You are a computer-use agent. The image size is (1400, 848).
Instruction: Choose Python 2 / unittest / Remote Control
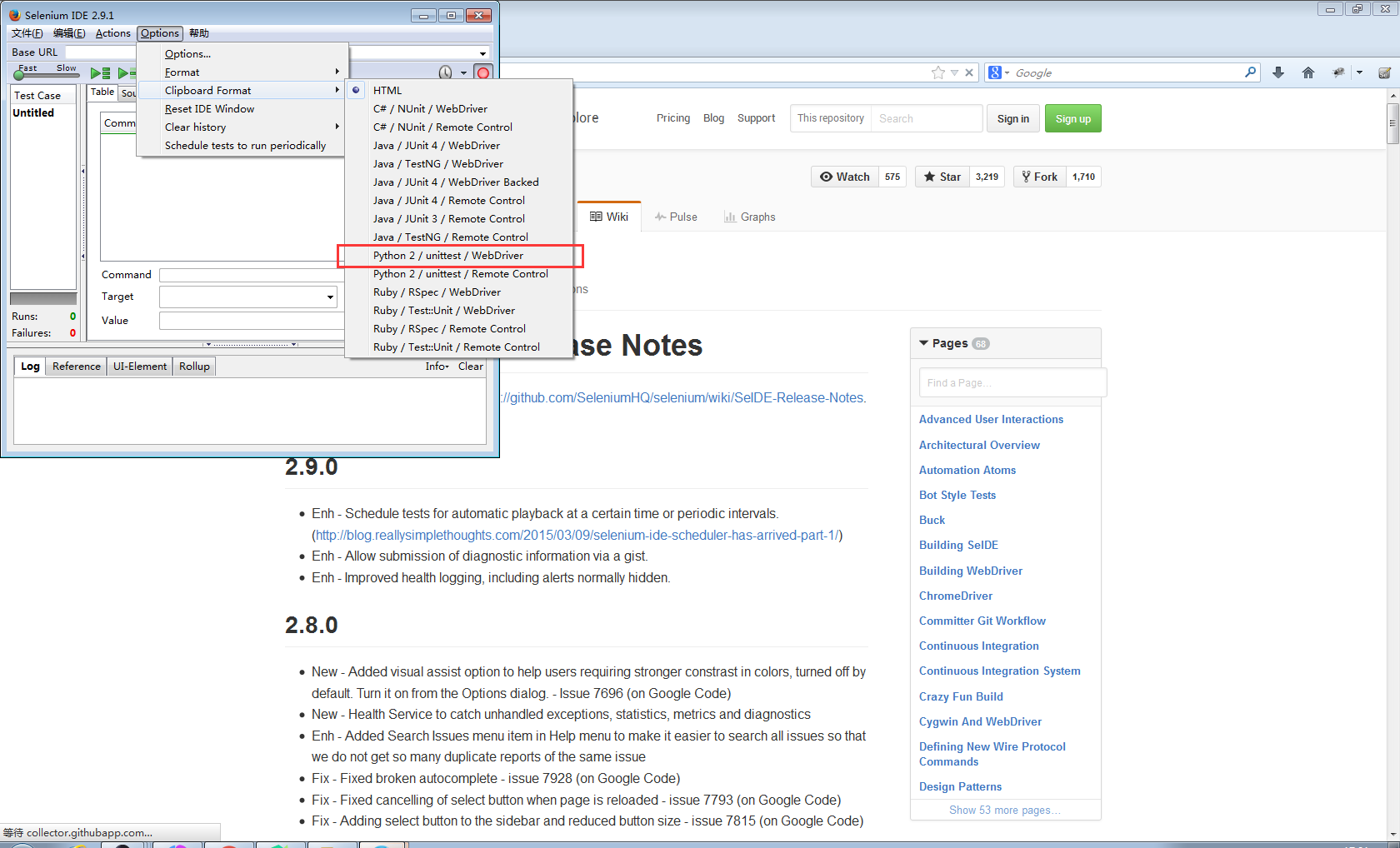click(x=459, y=273)
